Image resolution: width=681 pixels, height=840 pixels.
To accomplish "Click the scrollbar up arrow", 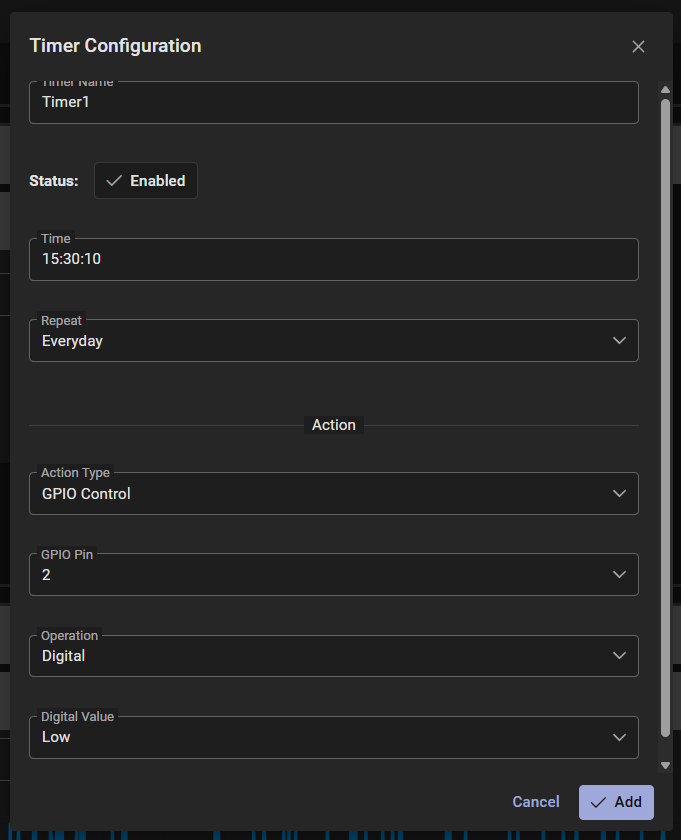I will click(x=665, y=89).
